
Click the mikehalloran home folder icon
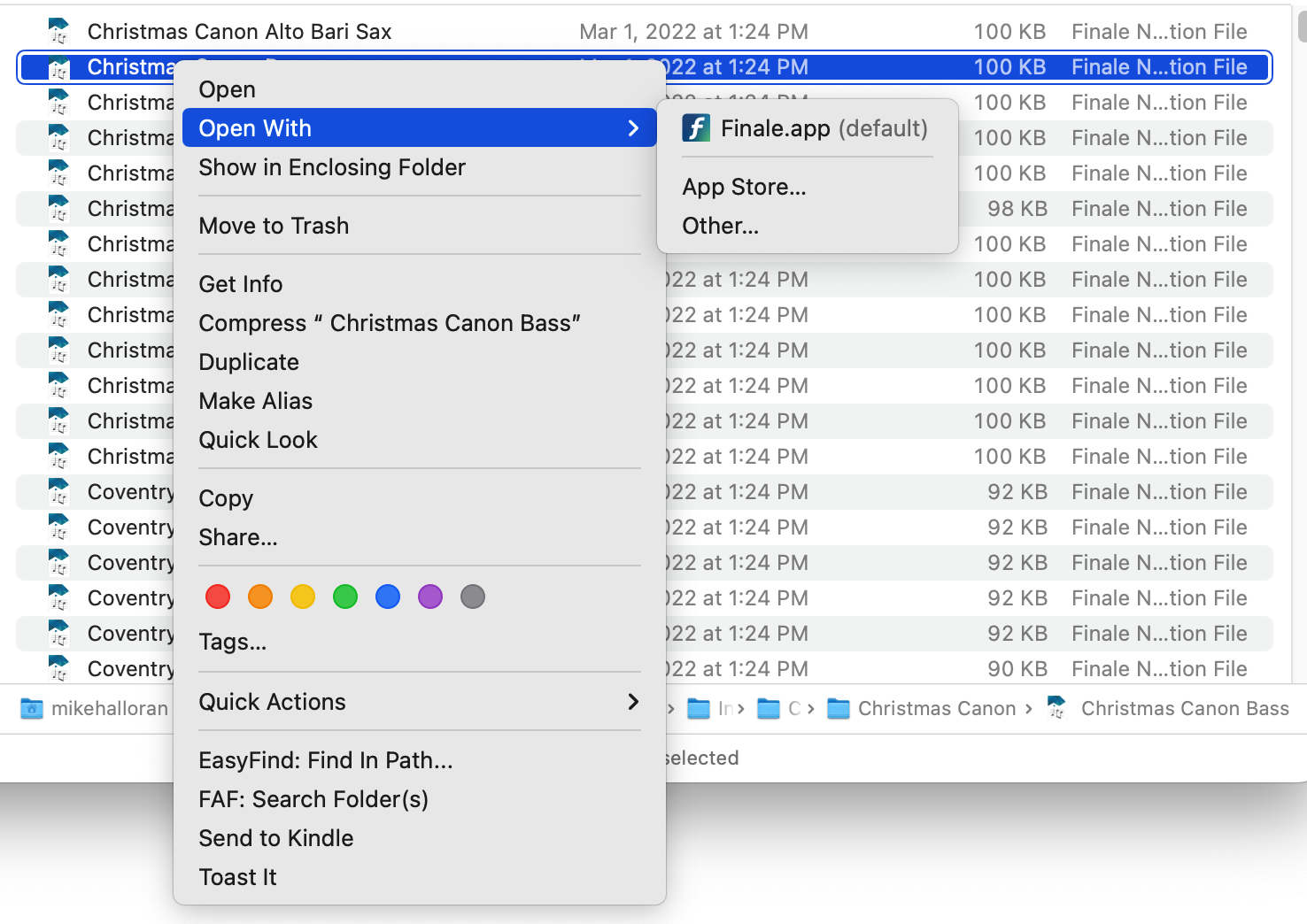[32, 709]
